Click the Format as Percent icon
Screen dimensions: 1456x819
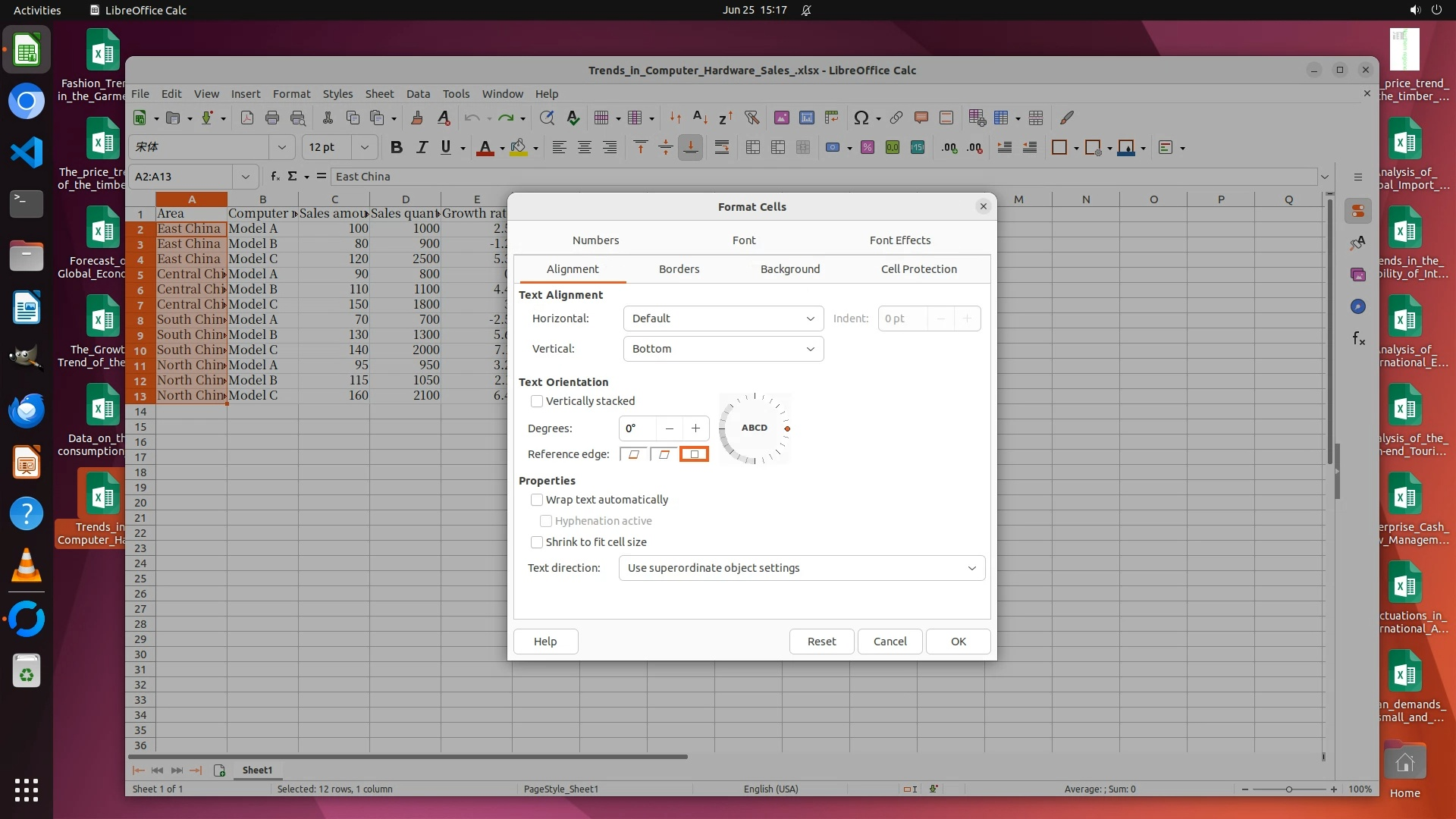coord(868,148)
